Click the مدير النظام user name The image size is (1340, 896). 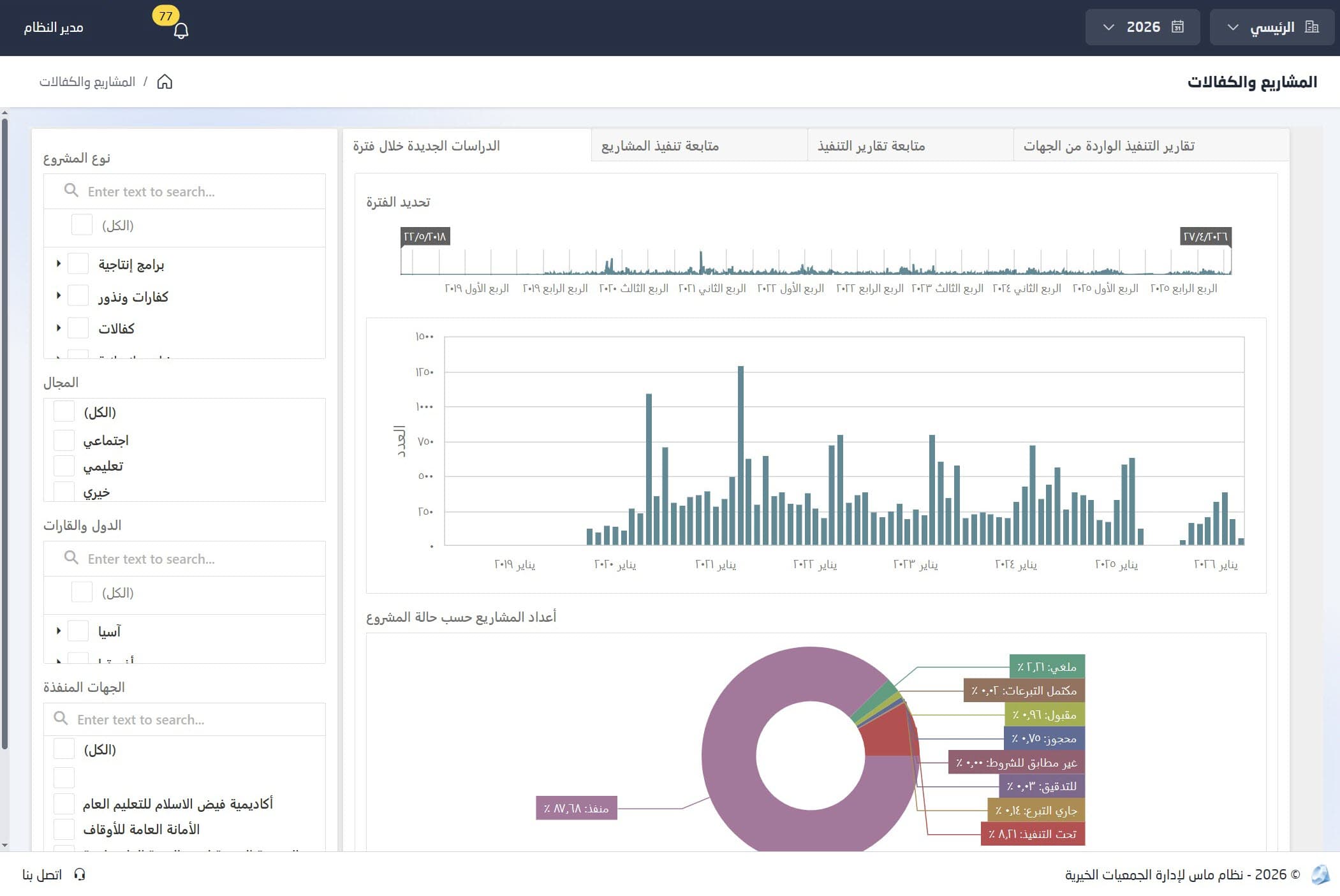coord(54,27)
